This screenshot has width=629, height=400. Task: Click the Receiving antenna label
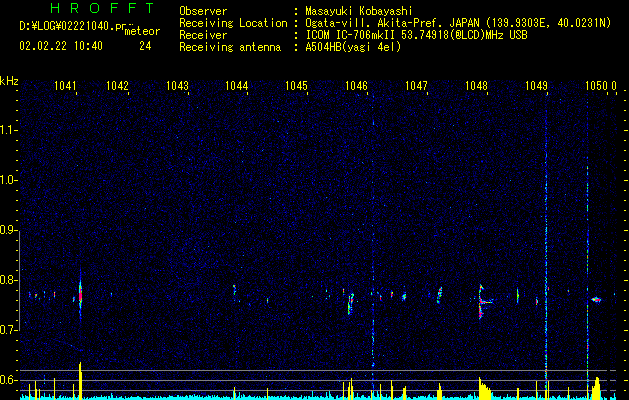[x=230, y=47]
